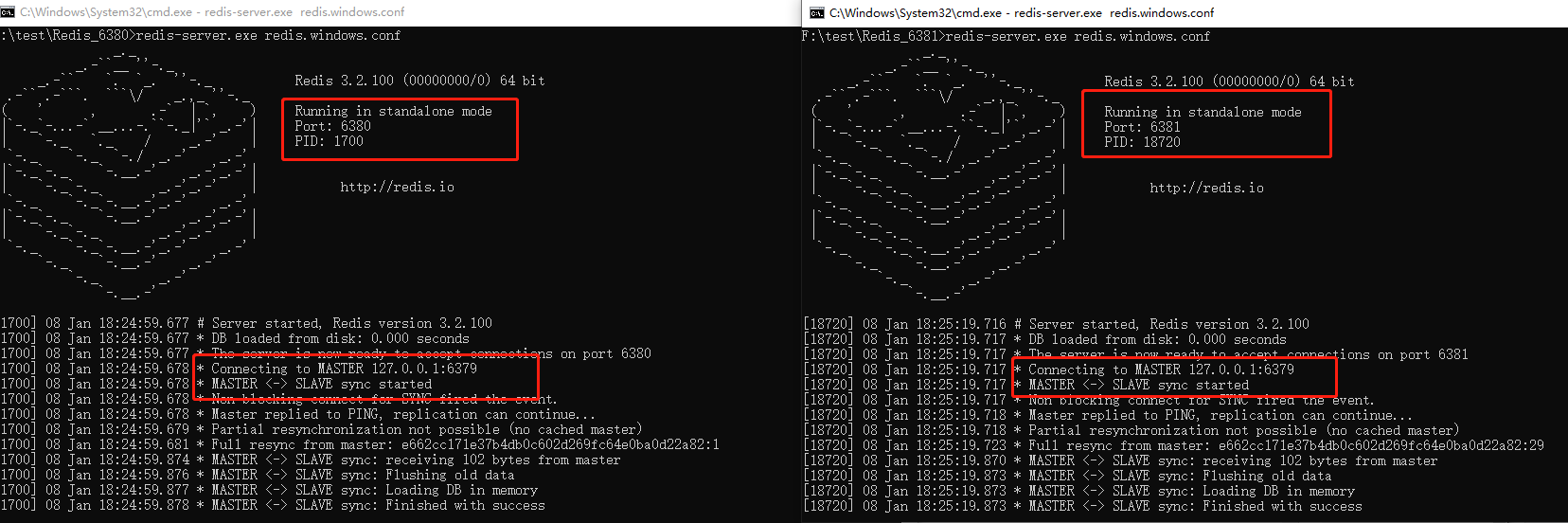Click 'Running in standalone mode' in right window
Screen dimensions: 1568x523
pyautogui.click(x=1203, y=113)
